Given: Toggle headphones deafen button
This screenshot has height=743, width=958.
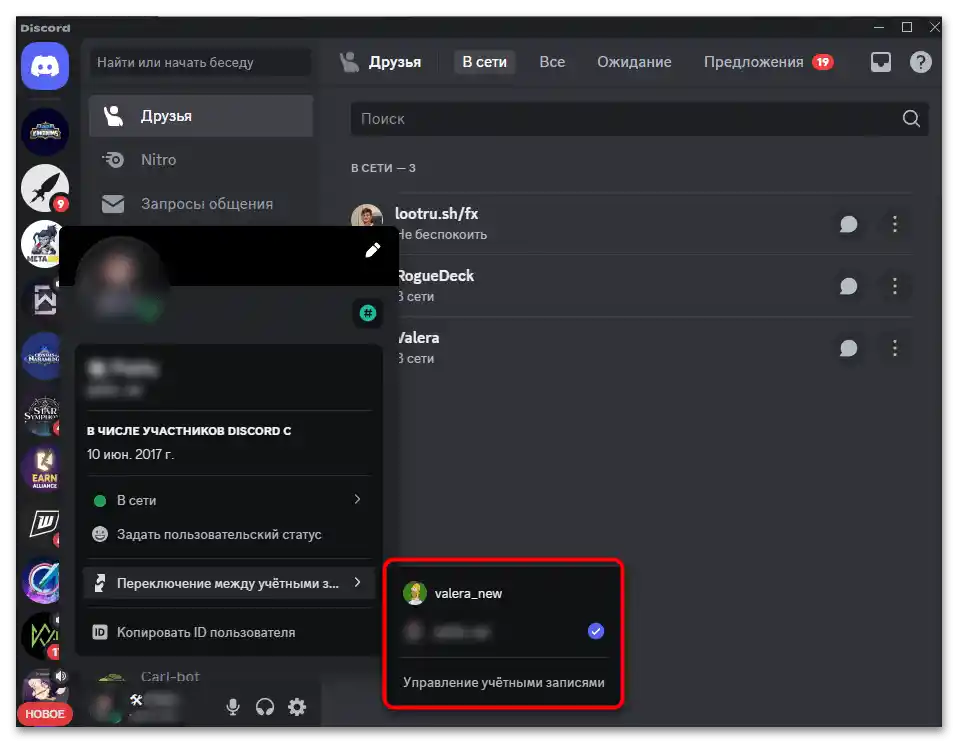Looking at the screenshot, I should click(265, 707).
